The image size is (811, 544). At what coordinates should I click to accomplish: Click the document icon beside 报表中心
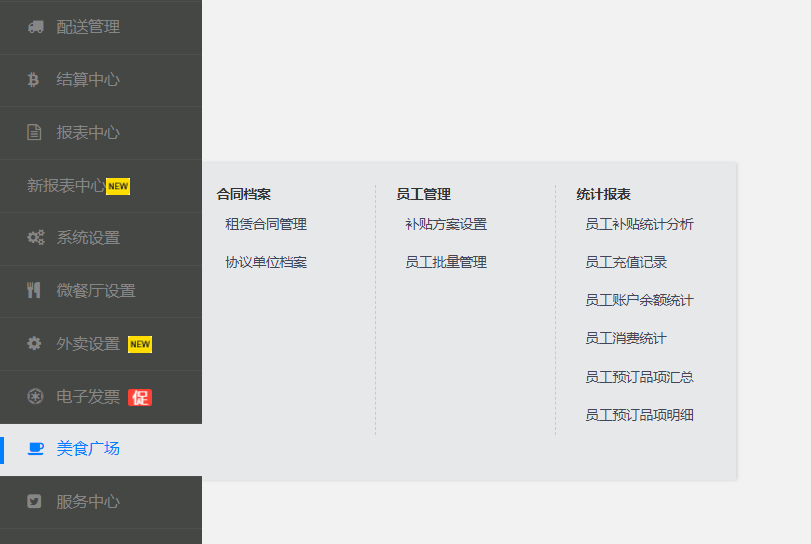(34, 132)
